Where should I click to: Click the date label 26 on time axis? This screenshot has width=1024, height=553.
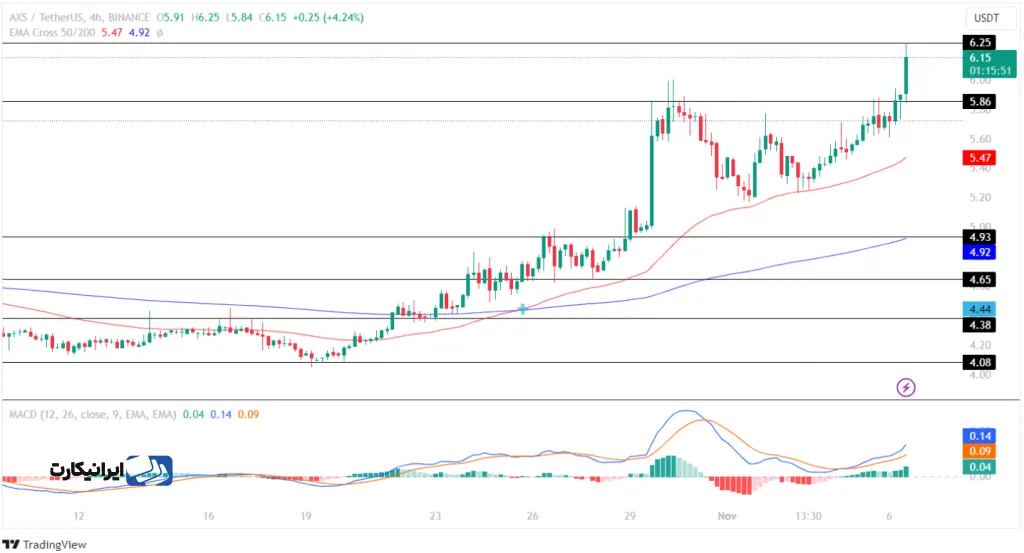click(532, 516)
